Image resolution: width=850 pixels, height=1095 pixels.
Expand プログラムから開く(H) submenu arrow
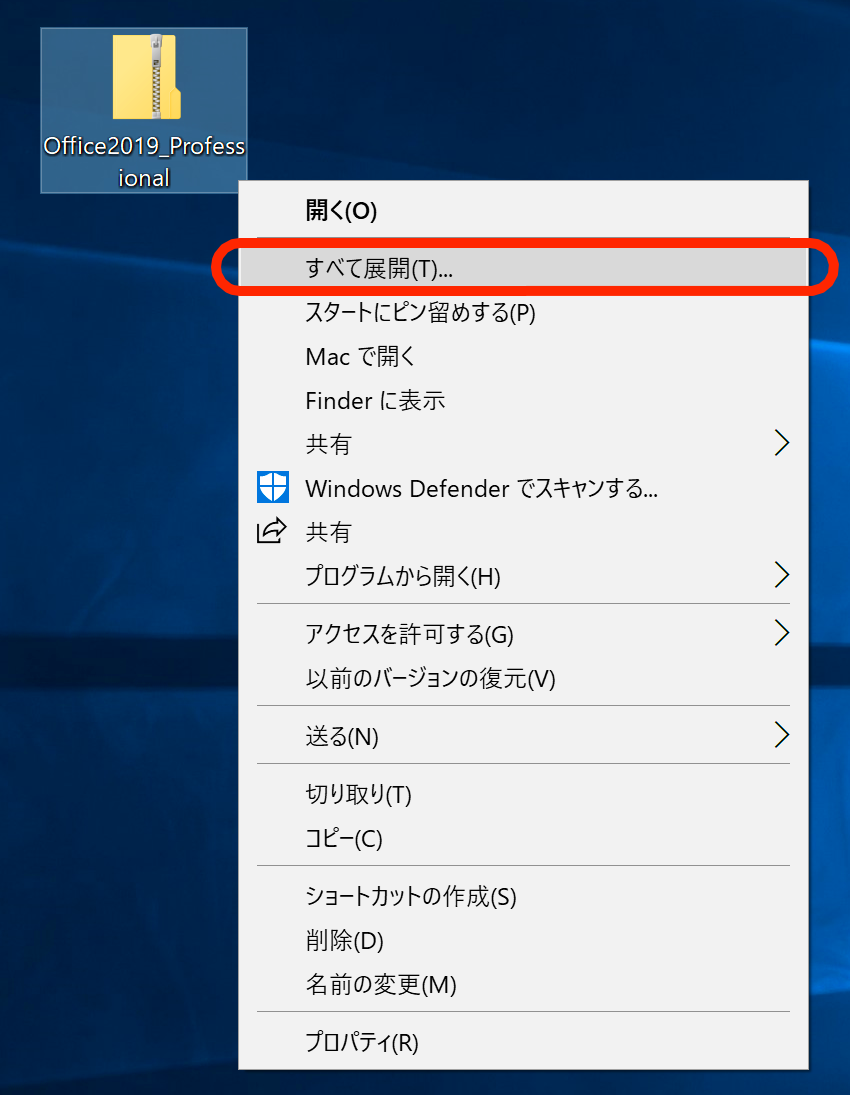(782, 575)
